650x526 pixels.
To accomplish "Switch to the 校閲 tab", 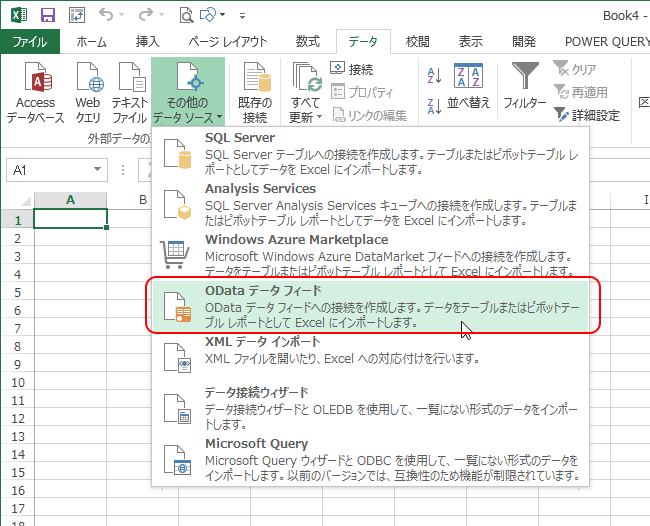I will coord(417,41).
